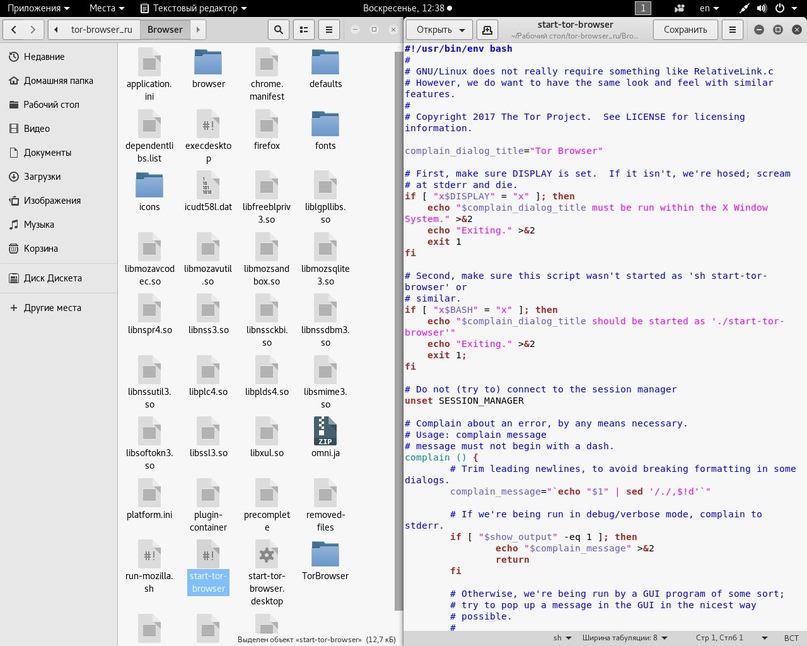
Task: Go forward in file manager
Action: 33,29
